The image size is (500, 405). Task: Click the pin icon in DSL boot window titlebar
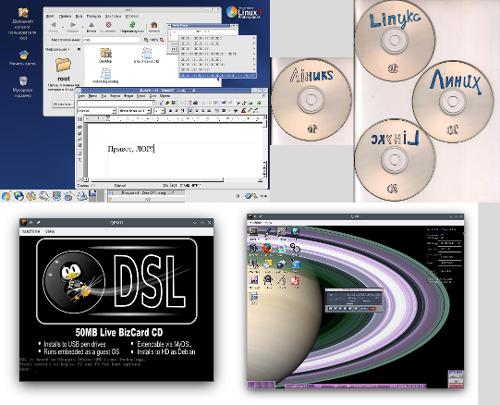pyautogui.click(x=38, y=222)
